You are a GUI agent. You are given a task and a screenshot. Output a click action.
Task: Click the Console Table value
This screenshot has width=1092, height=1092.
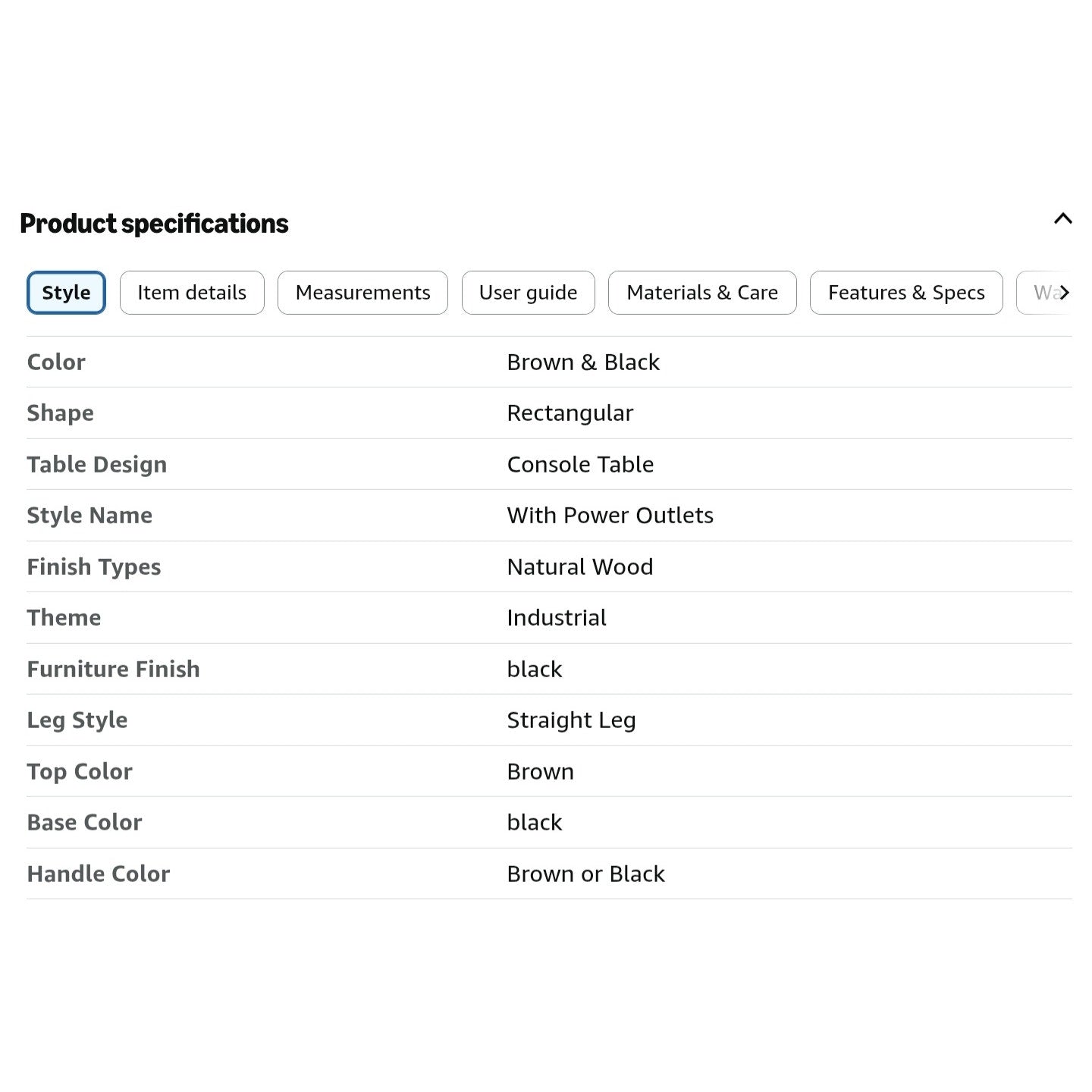pyautogui.click(x=580, y=464)
